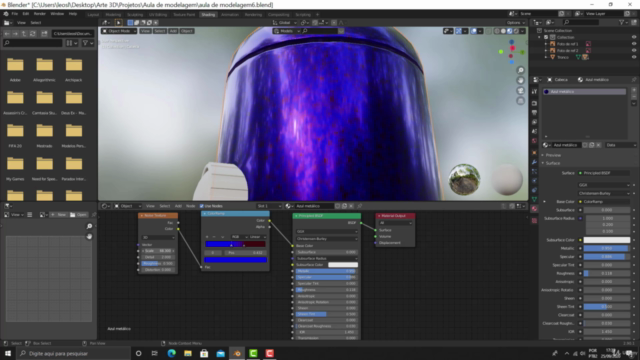Hide Tronco object in outliner
640x360 pixels.
(x=634, y=57)
